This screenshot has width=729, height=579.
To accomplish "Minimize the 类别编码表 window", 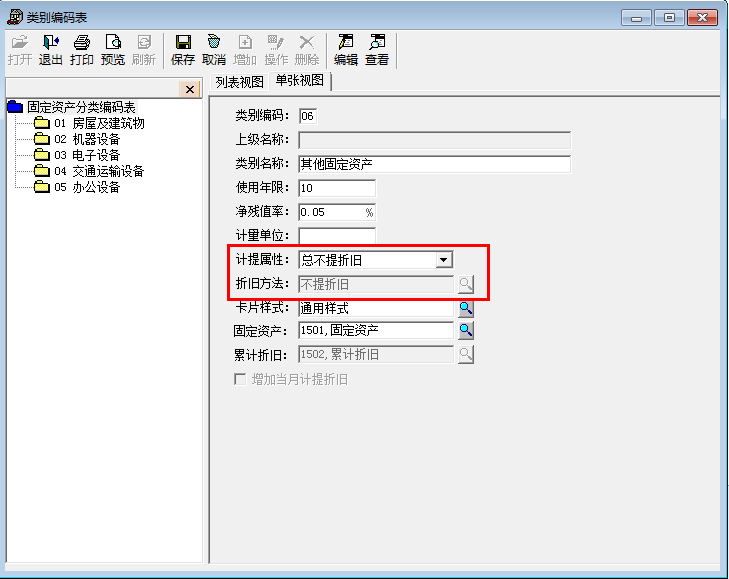I will point(636,18).
